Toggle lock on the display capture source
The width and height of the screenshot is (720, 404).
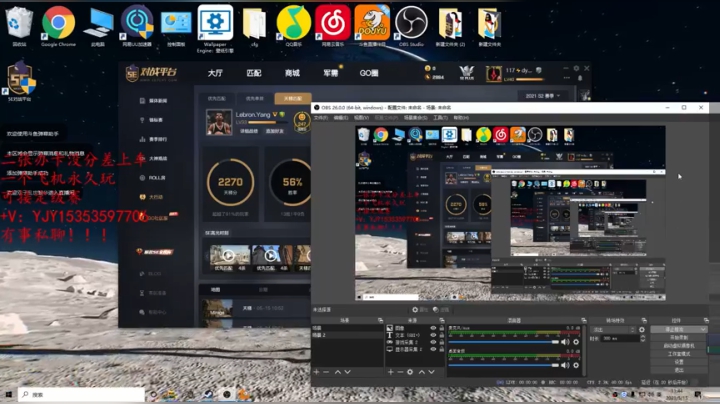coord(441,349)
